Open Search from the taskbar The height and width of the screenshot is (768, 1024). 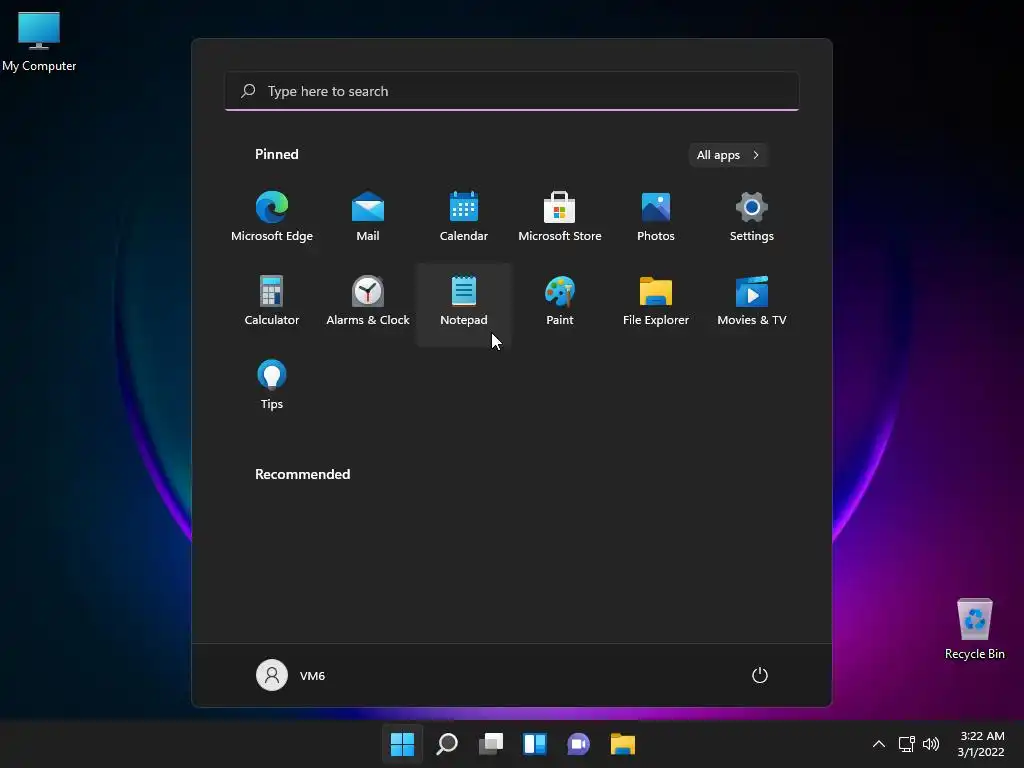[x=447, y=744]
